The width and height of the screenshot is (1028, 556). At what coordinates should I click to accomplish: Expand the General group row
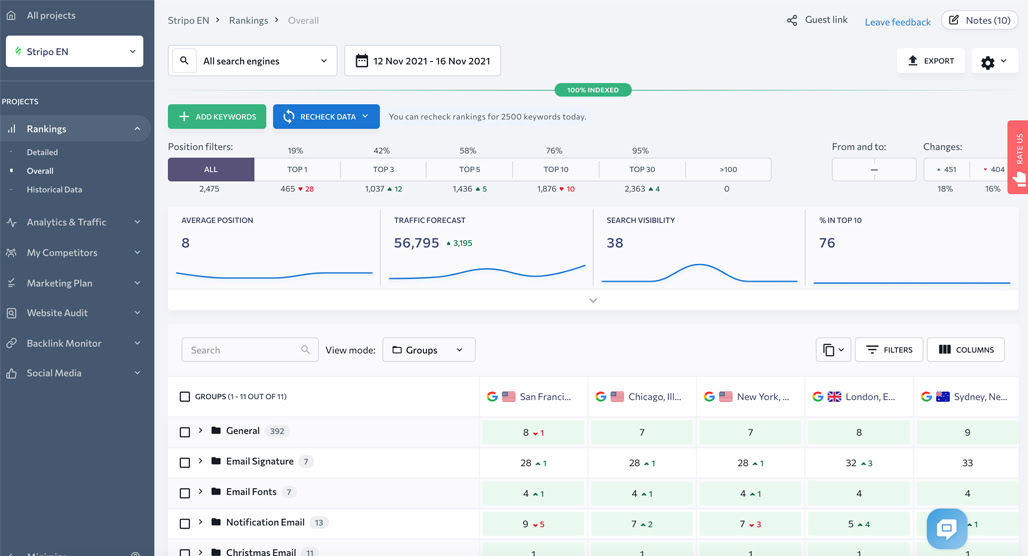tap(201, 431)
